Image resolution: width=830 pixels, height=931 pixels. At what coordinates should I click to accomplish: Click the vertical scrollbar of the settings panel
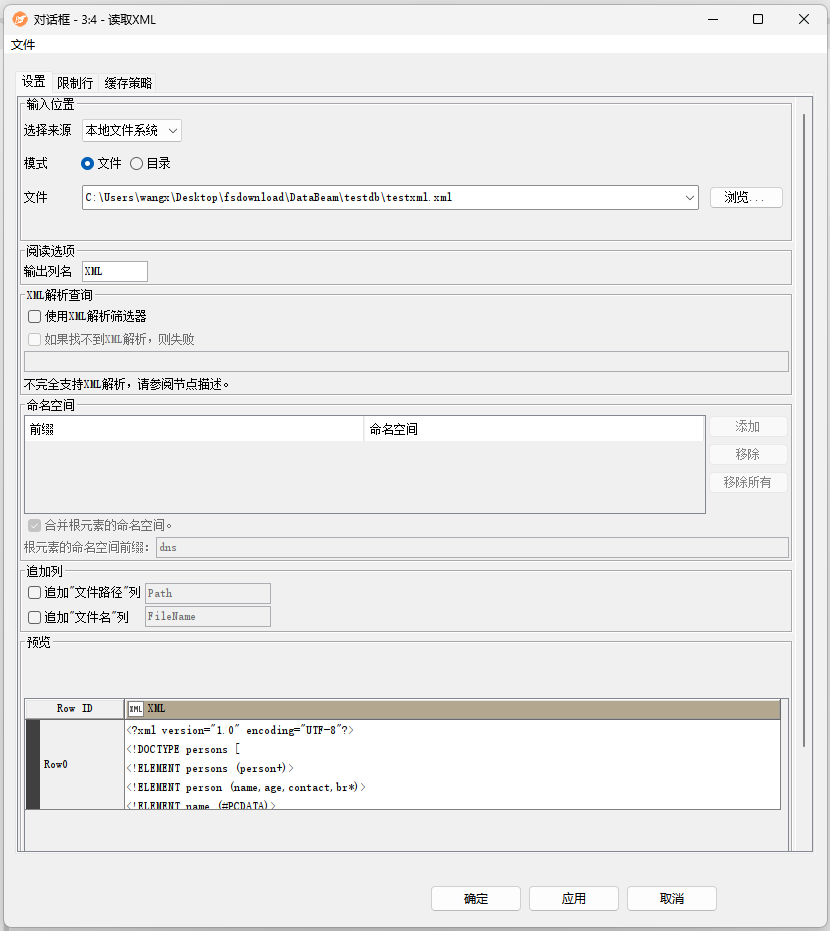803,400
